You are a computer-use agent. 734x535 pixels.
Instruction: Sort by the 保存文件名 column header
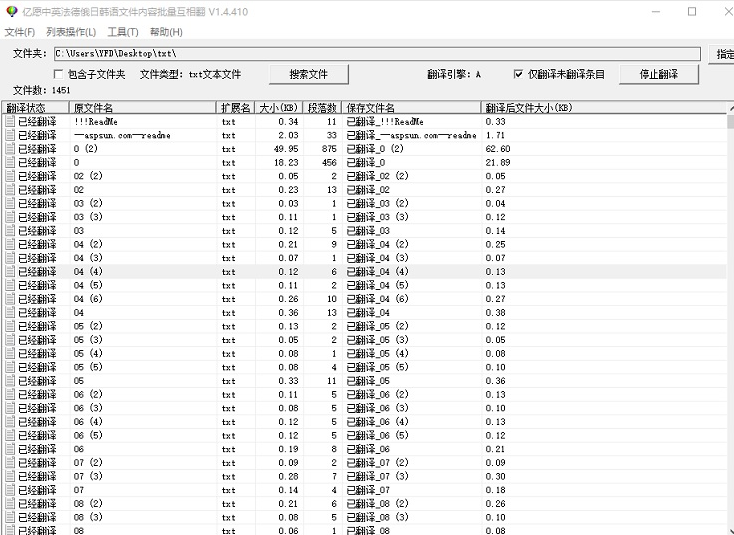click(411, 108)
